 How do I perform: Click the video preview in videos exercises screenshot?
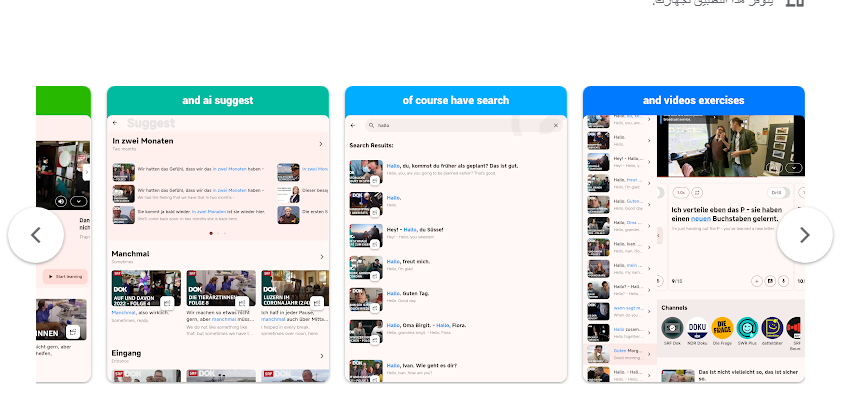[731, 146]
